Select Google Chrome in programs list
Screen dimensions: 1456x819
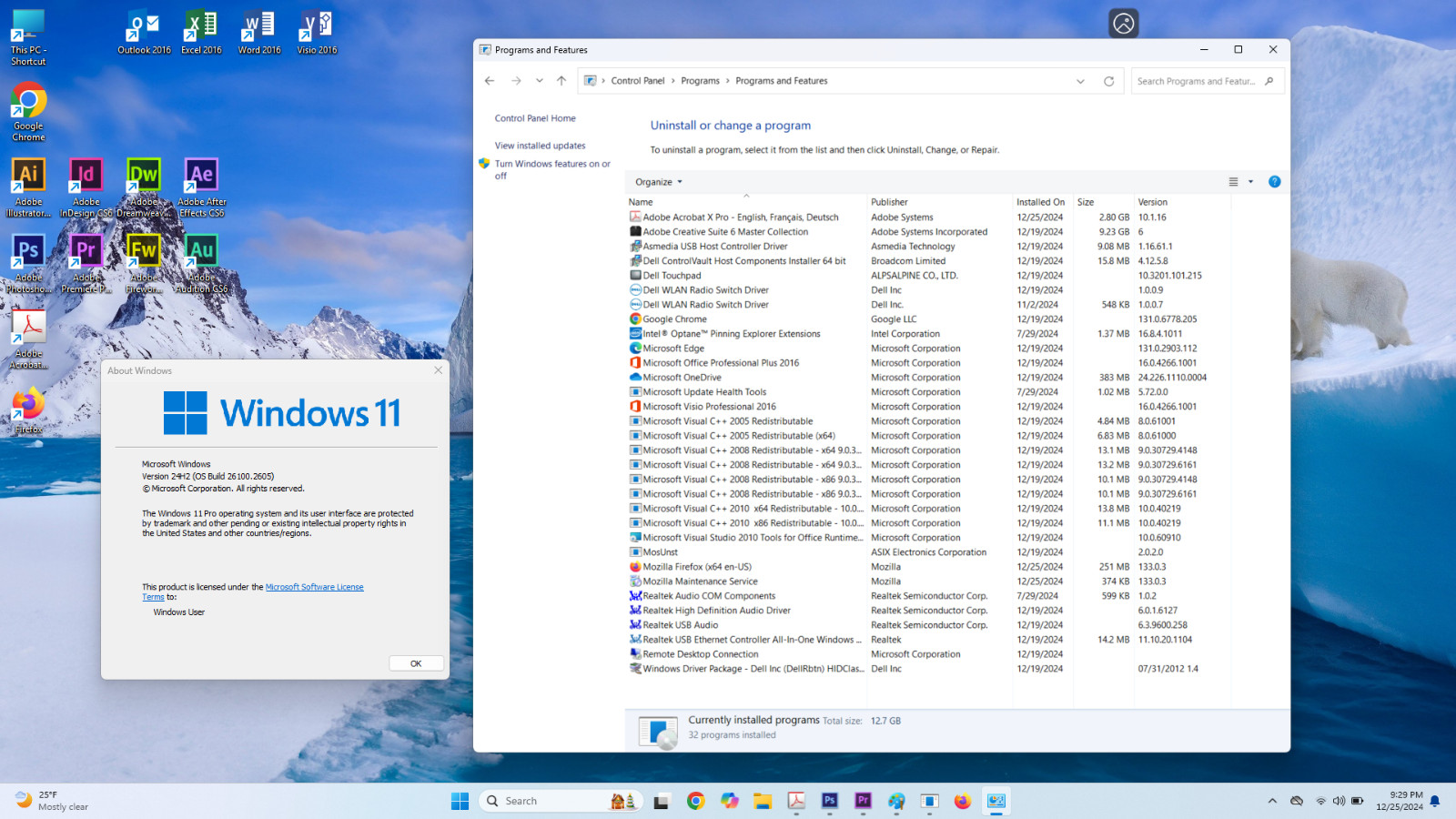928,319
